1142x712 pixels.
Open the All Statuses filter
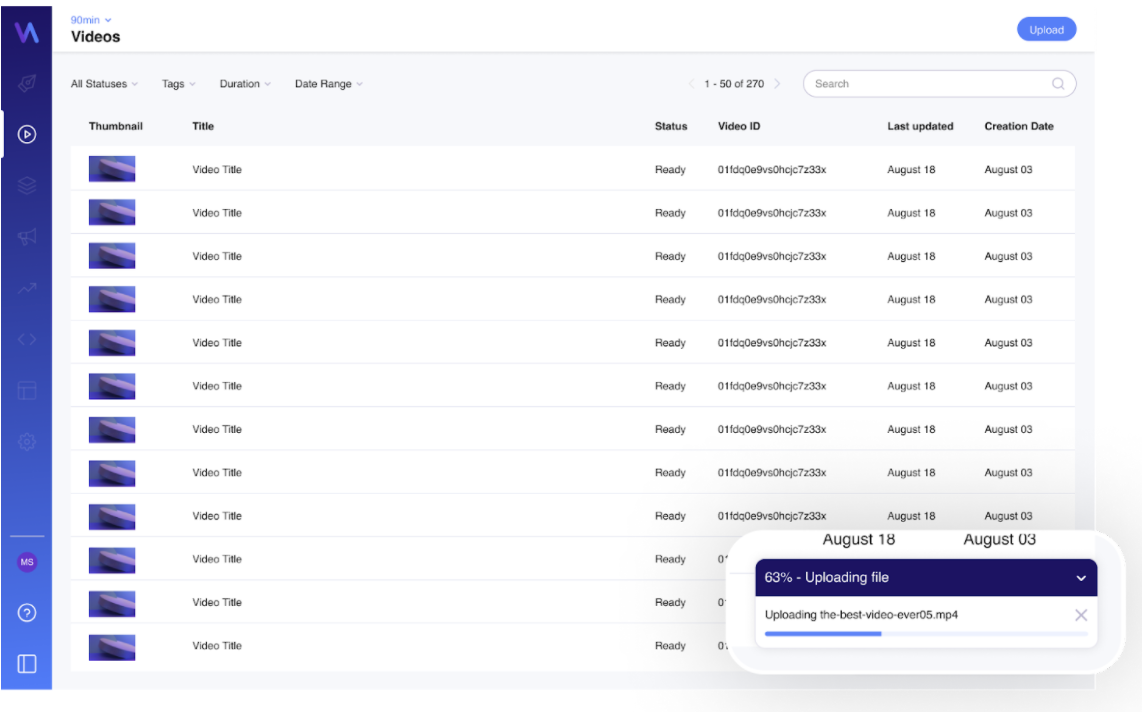pos(104,84)
